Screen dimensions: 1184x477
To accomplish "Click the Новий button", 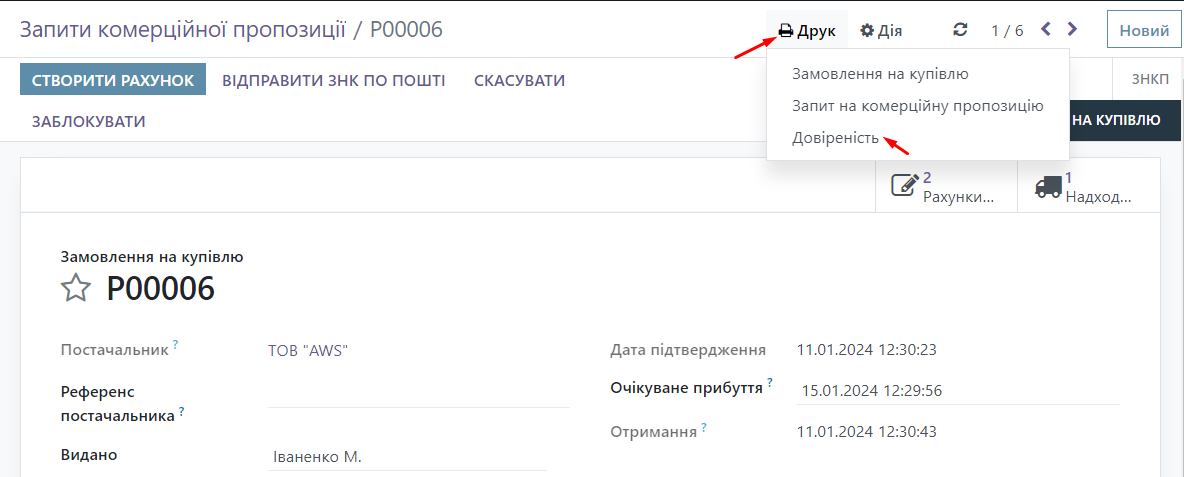I will (x=1144, y=30).
